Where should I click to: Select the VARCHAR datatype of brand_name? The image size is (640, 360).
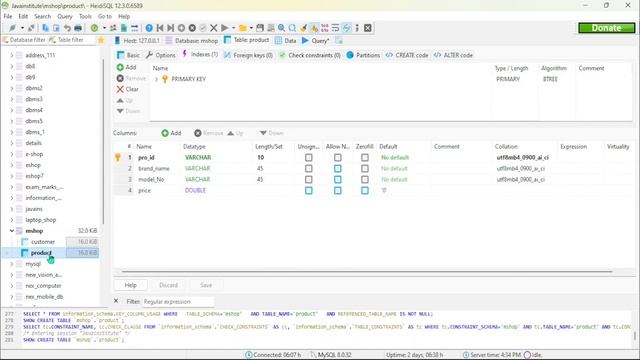[x=198, y=168]
